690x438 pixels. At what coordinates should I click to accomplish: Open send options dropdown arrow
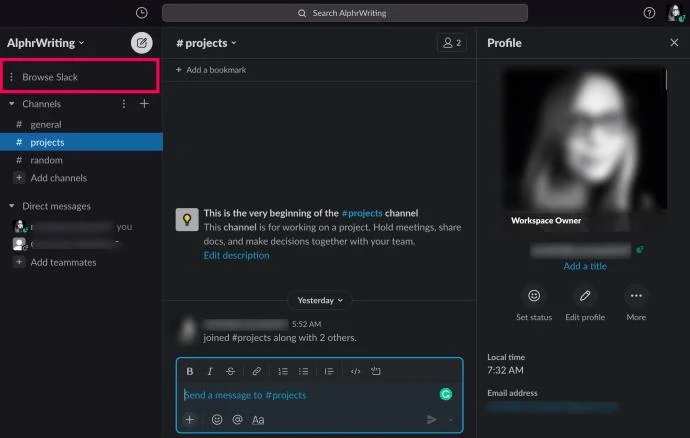(451, 420)
